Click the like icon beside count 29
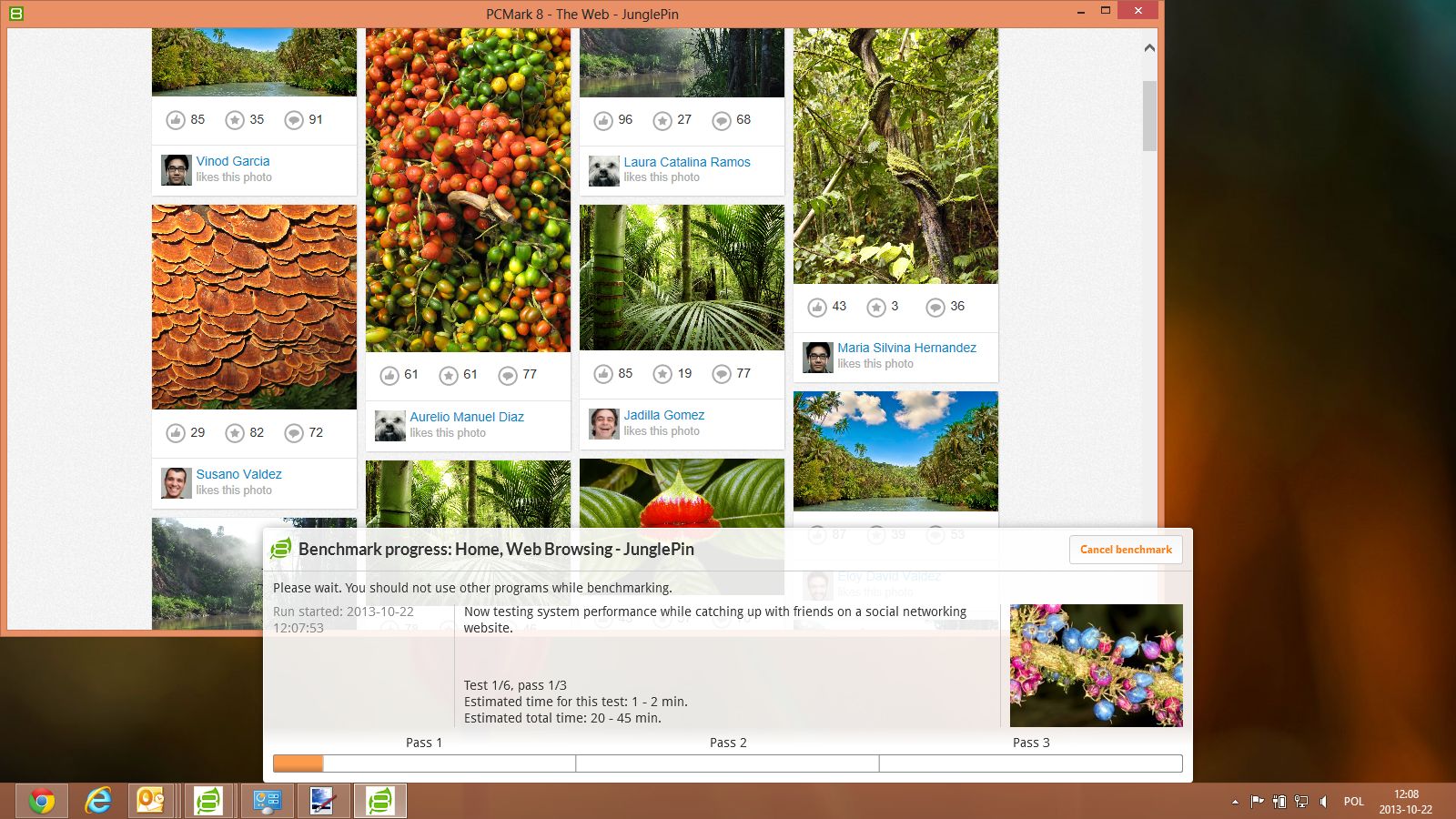 click(x=176, y=433)
